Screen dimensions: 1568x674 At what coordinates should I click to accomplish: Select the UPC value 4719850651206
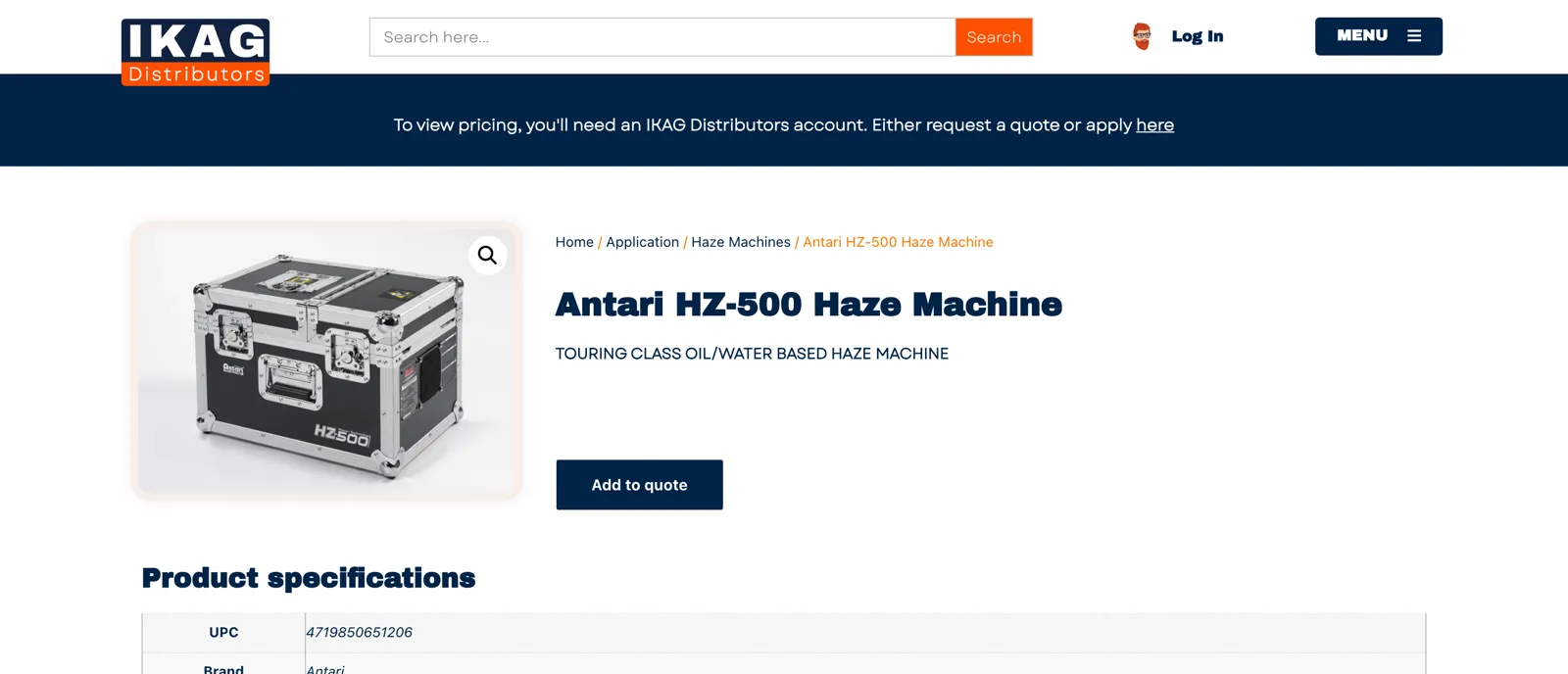tap(359, 633)
